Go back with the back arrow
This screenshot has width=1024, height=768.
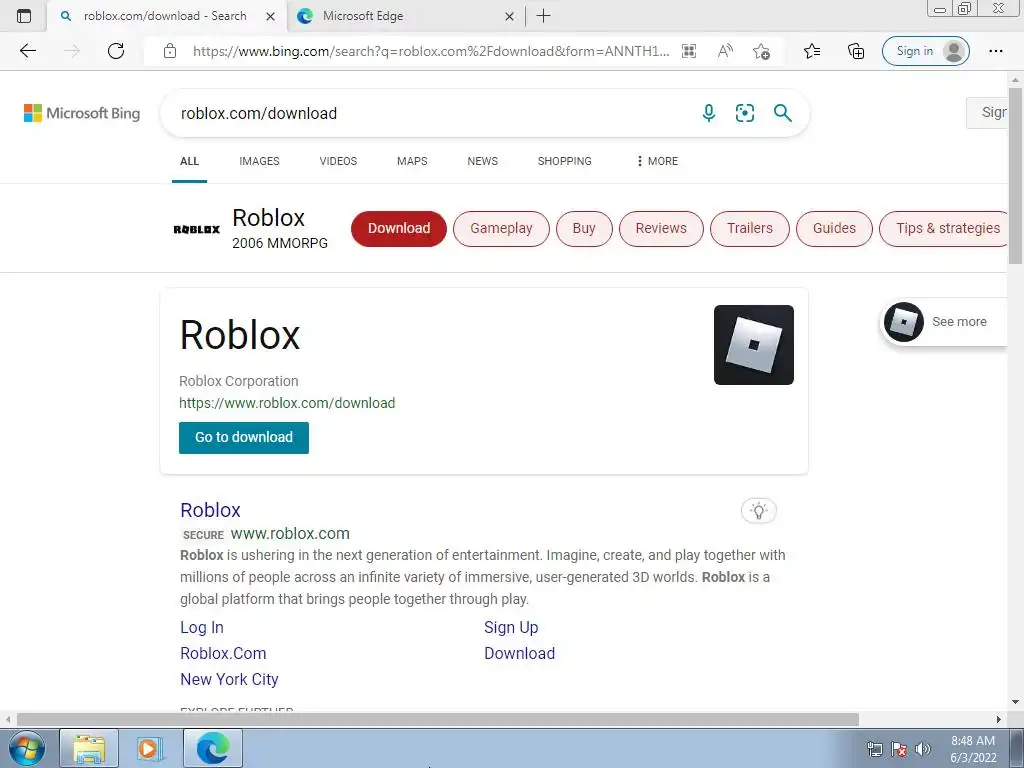(28, 51)
